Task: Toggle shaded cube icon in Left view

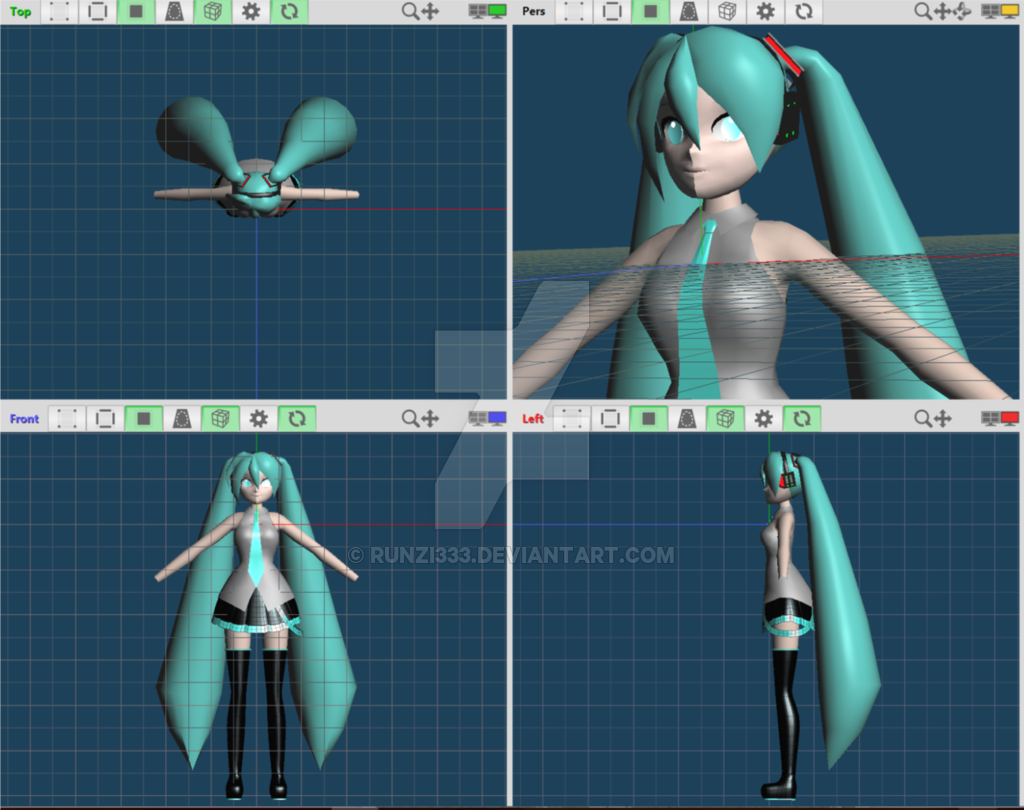Action: [725, 419]
